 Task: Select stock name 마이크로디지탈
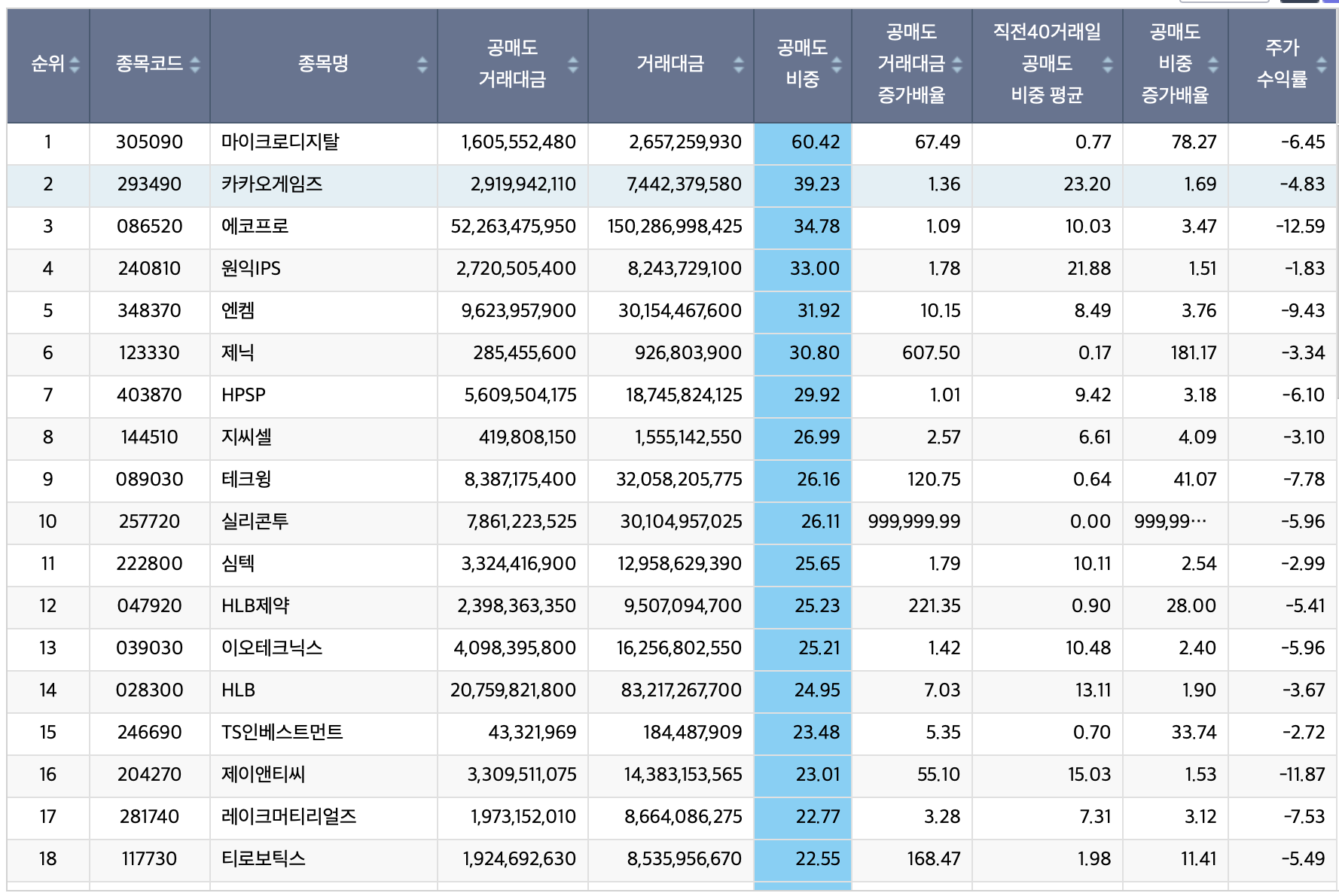280,142
